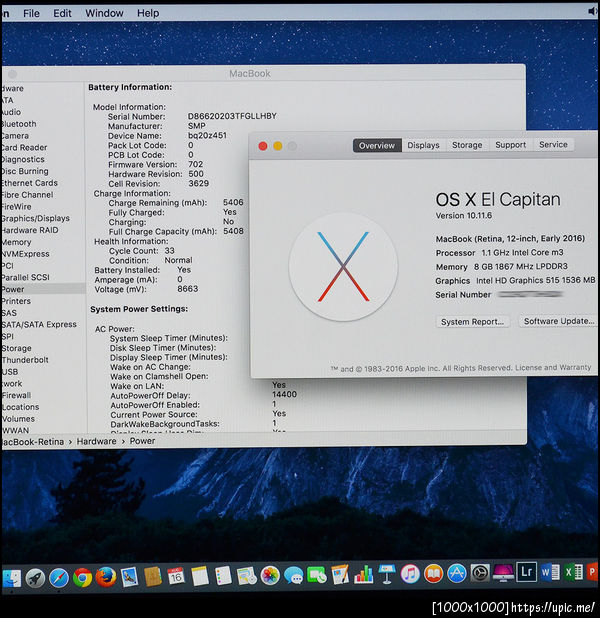The width and height of the screenshot is (600, 618).
Task: Select Hardware RAID in the sidebar
Action: coord(30,230)
